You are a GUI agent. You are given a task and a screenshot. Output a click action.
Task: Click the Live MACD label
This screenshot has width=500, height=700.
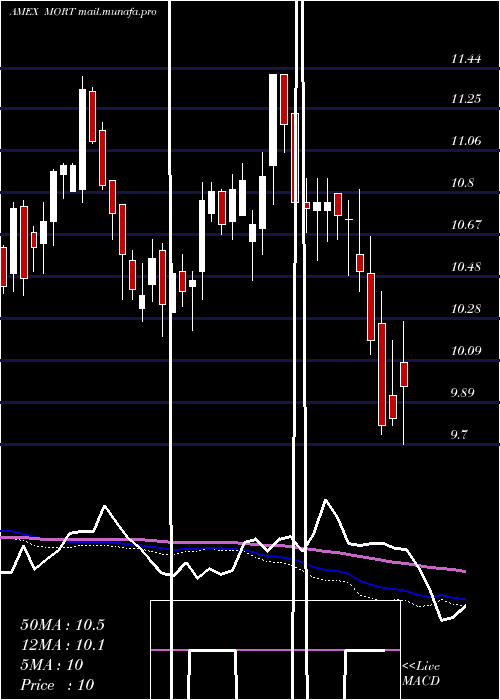pyautogui.click(x=421, y=674)
